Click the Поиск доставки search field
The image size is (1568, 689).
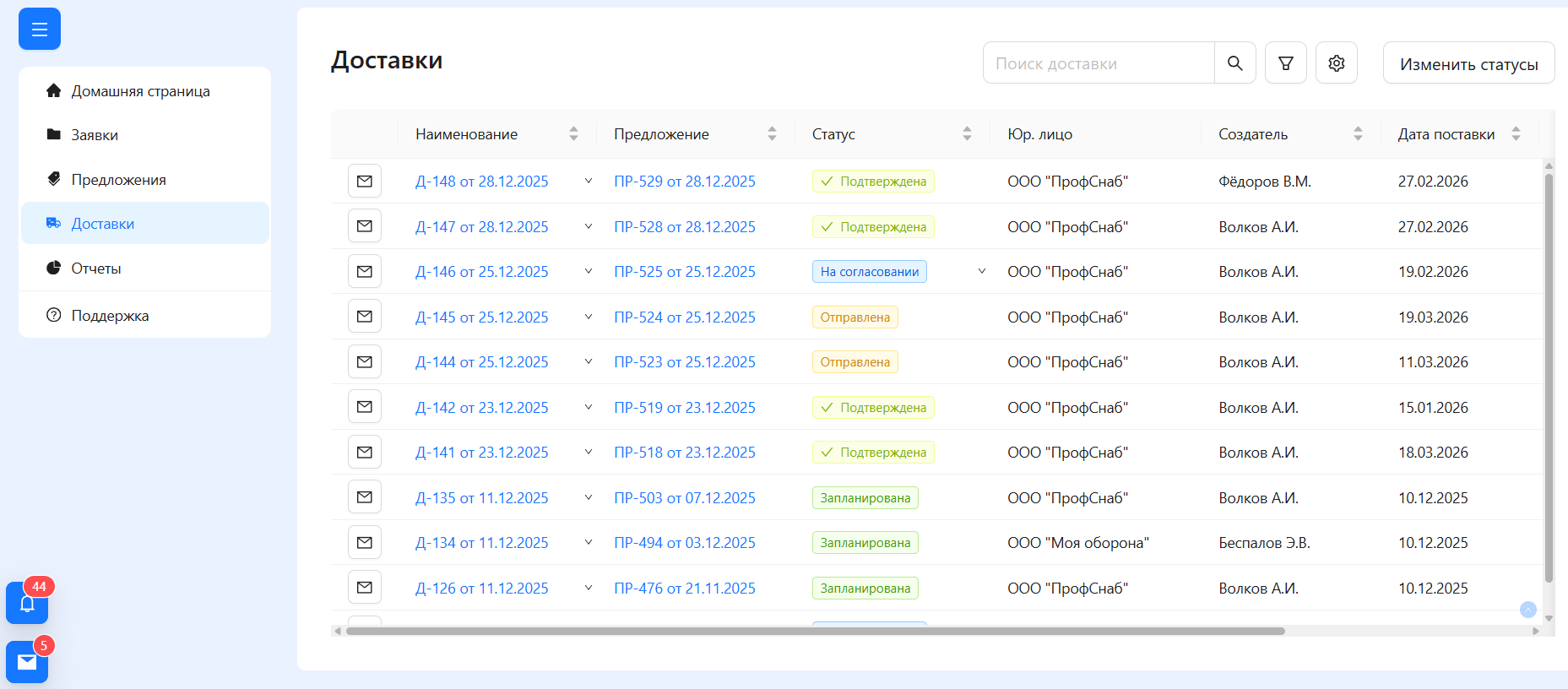(1098, 63)
